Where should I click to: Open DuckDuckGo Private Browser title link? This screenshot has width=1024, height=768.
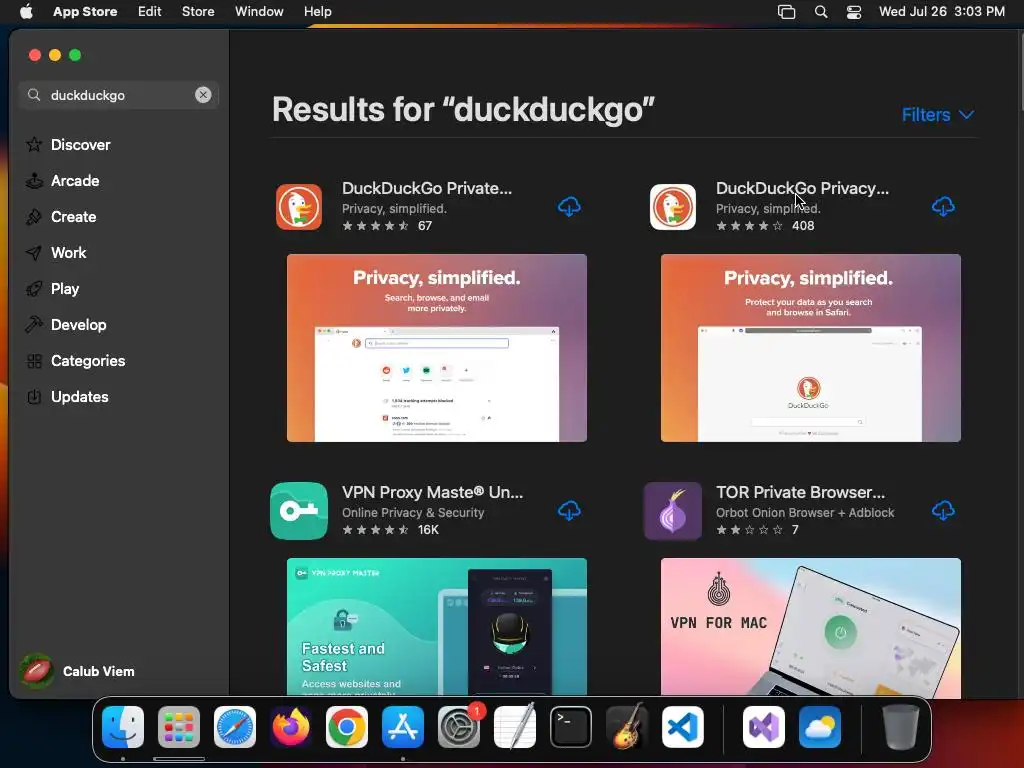427,188
